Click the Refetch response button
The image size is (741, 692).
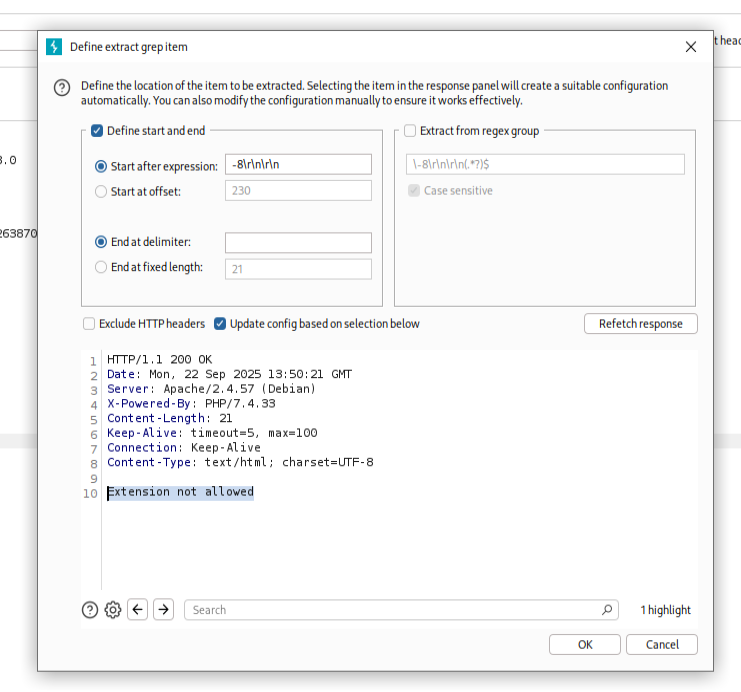click(640, 324)
